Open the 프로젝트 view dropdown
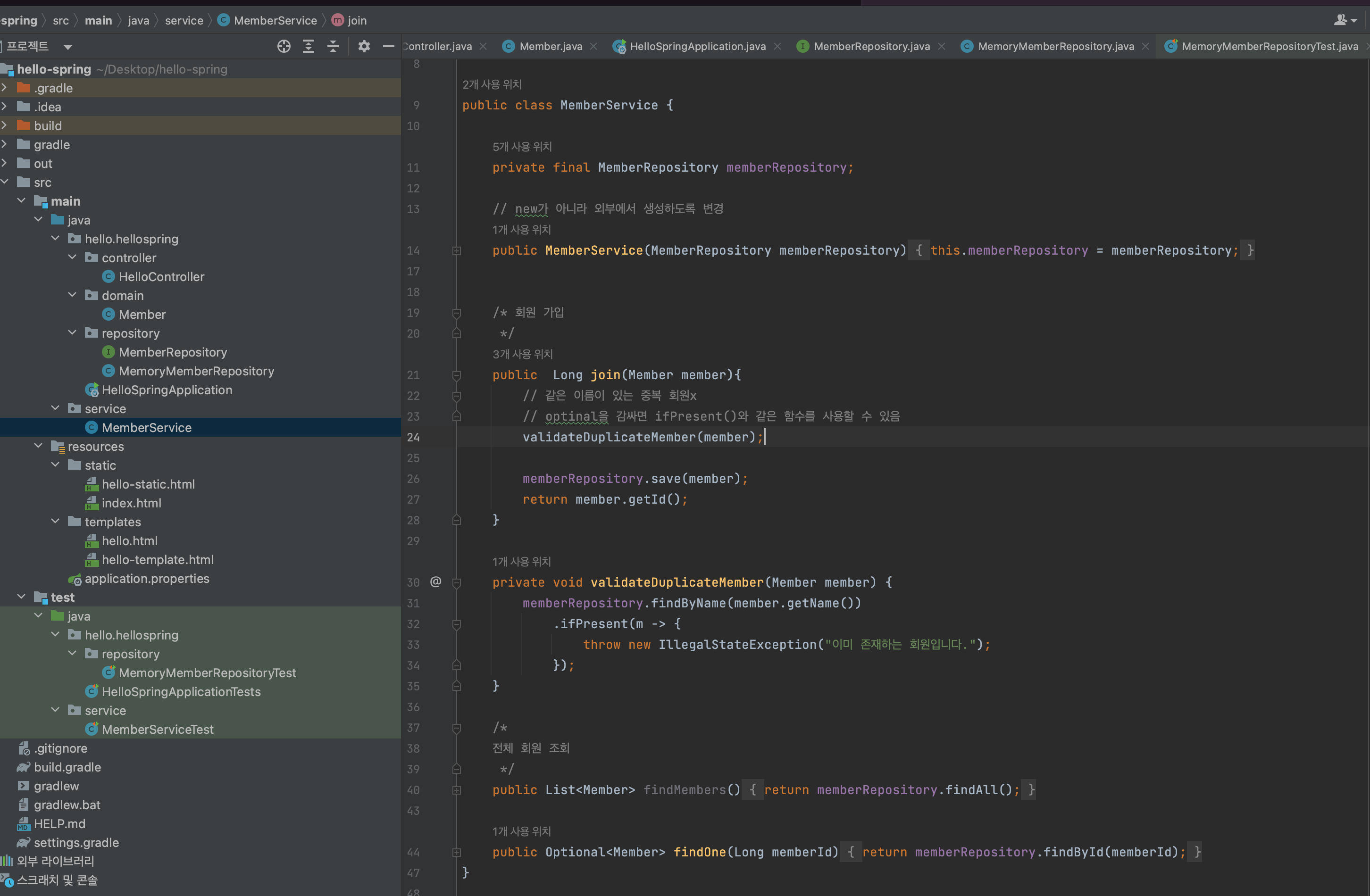1370x896 pixels. [x=67, y=47]
